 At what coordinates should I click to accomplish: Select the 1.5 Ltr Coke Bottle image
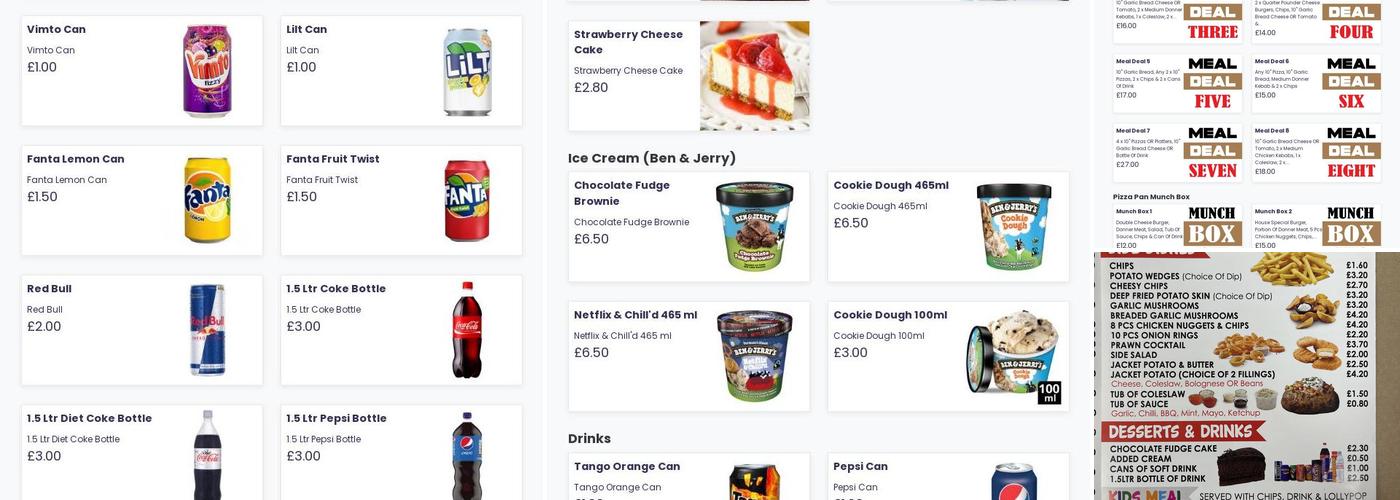467,330
